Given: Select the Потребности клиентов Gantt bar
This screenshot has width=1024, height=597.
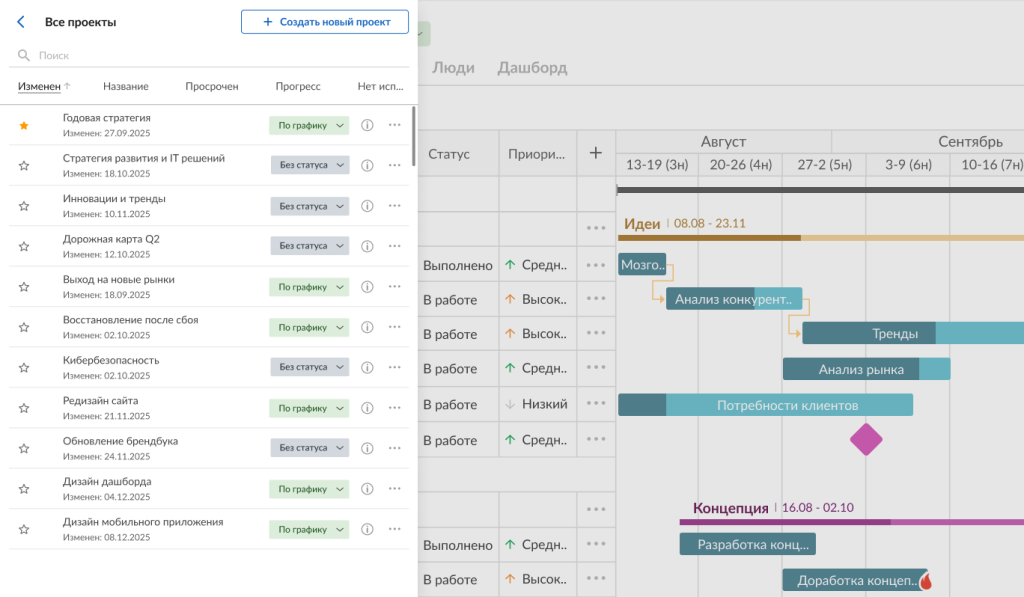Looking at the screenshot, I should coord(765,405).
